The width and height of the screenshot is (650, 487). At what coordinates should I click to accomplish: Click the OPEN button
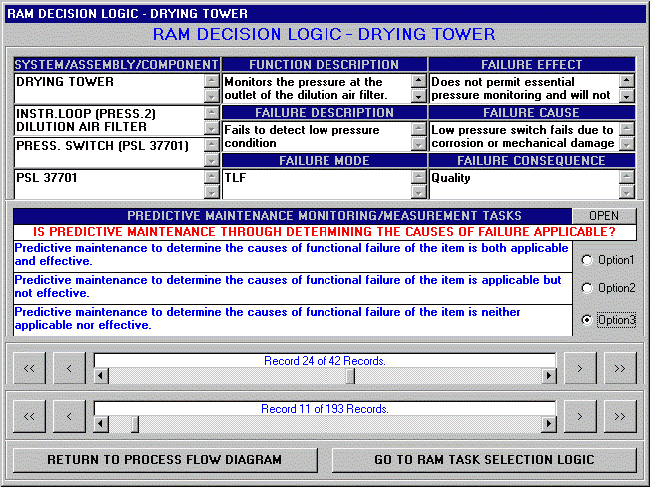604,216
